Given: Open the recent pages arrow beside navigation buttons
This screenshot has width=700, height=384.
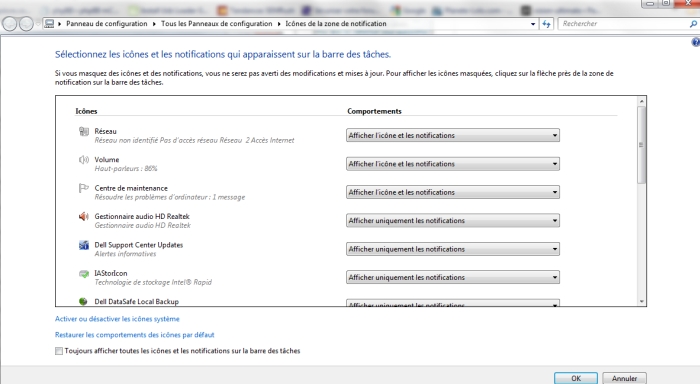Looking at the screenshot, I should tap(38, 24).
